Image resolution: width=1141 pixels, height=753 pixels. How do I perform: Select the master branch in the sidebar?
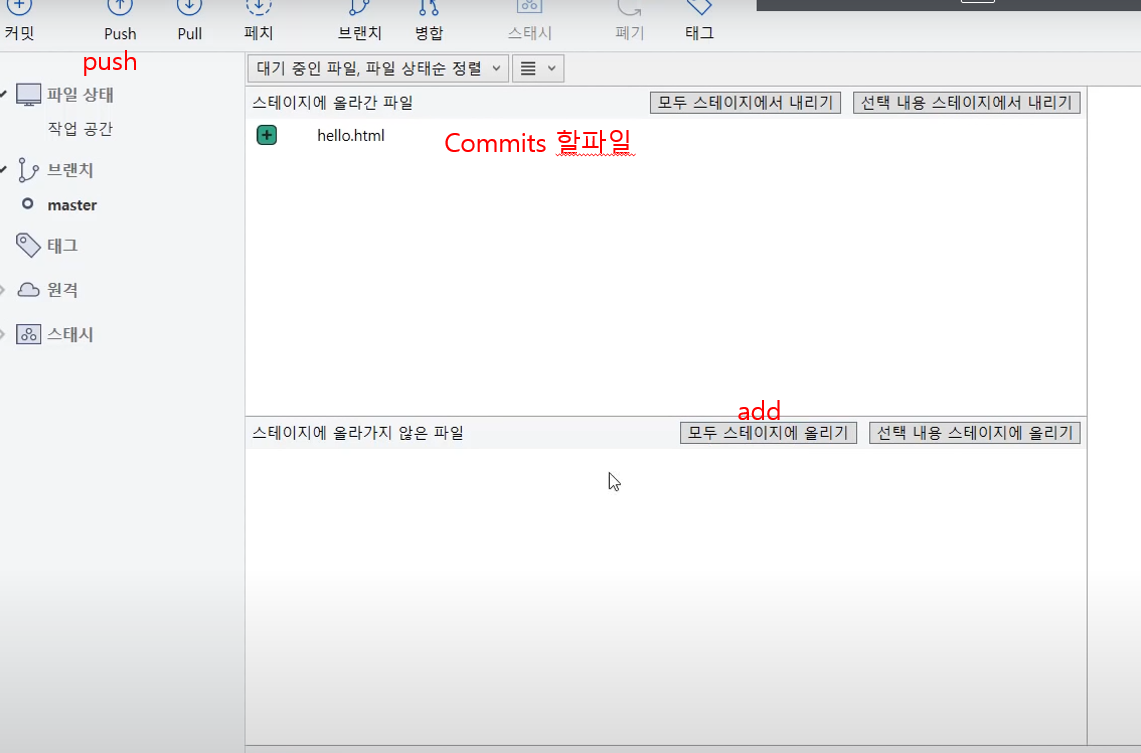point(72,205)
